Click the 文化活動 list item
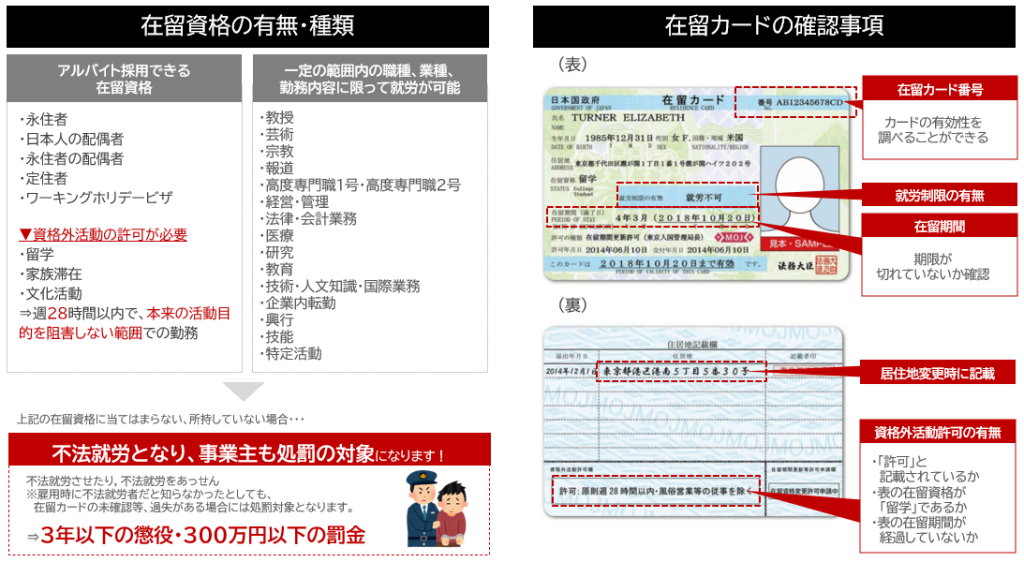This screenshot has height=562, width=1024. point(51,294)
